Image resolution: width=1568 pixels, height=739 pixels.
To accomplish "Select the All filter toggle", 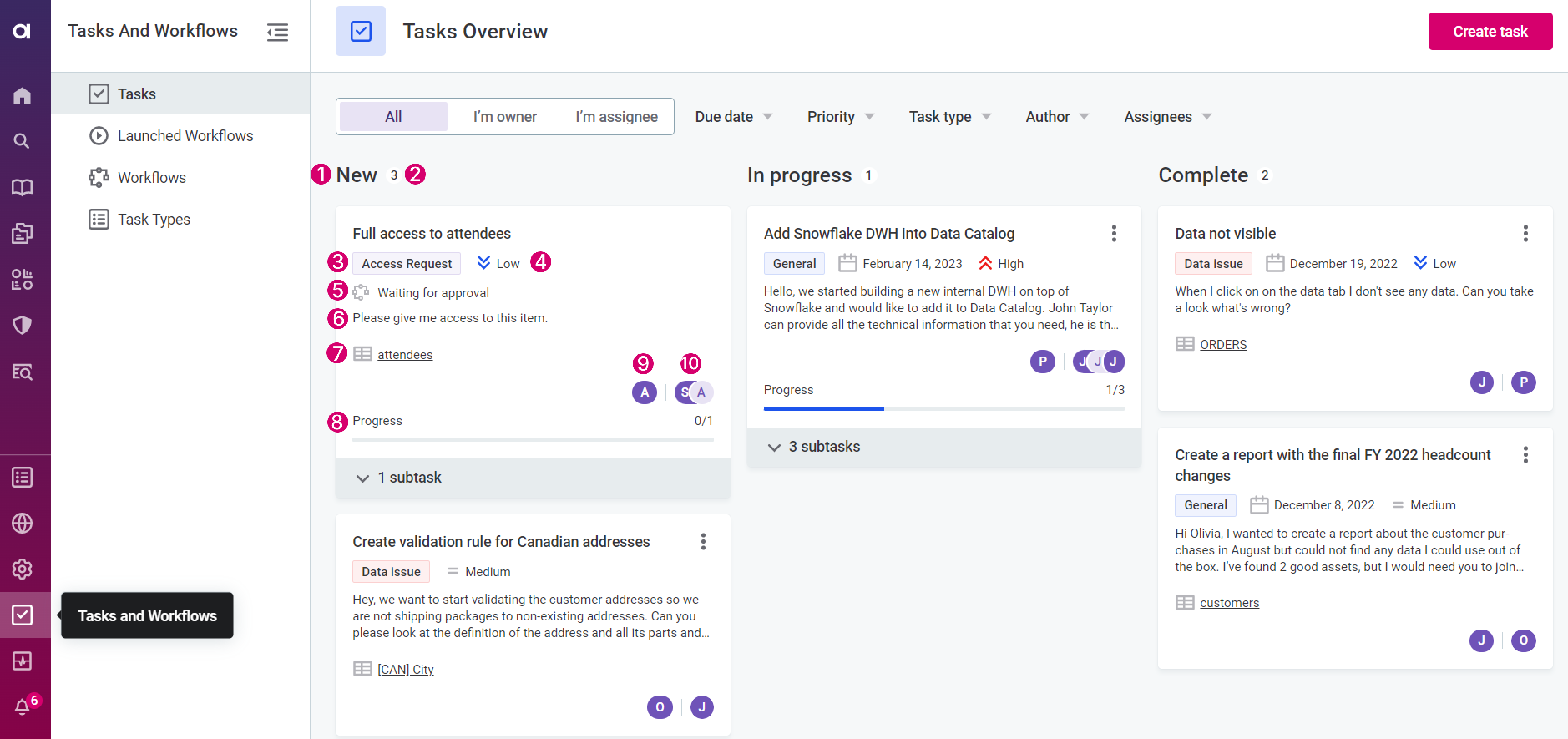I will pos(393,116).
